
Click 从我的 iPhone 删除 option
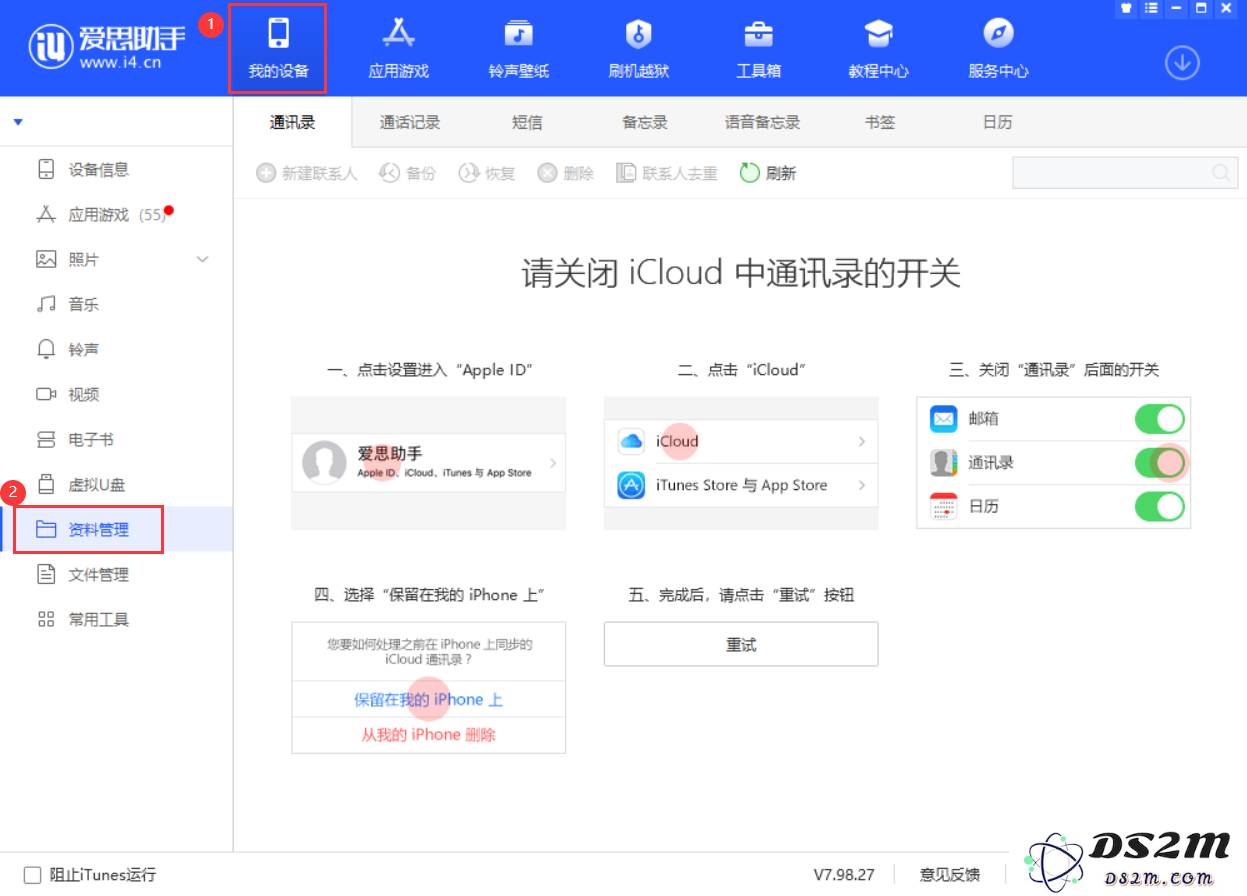pos(429,734)
